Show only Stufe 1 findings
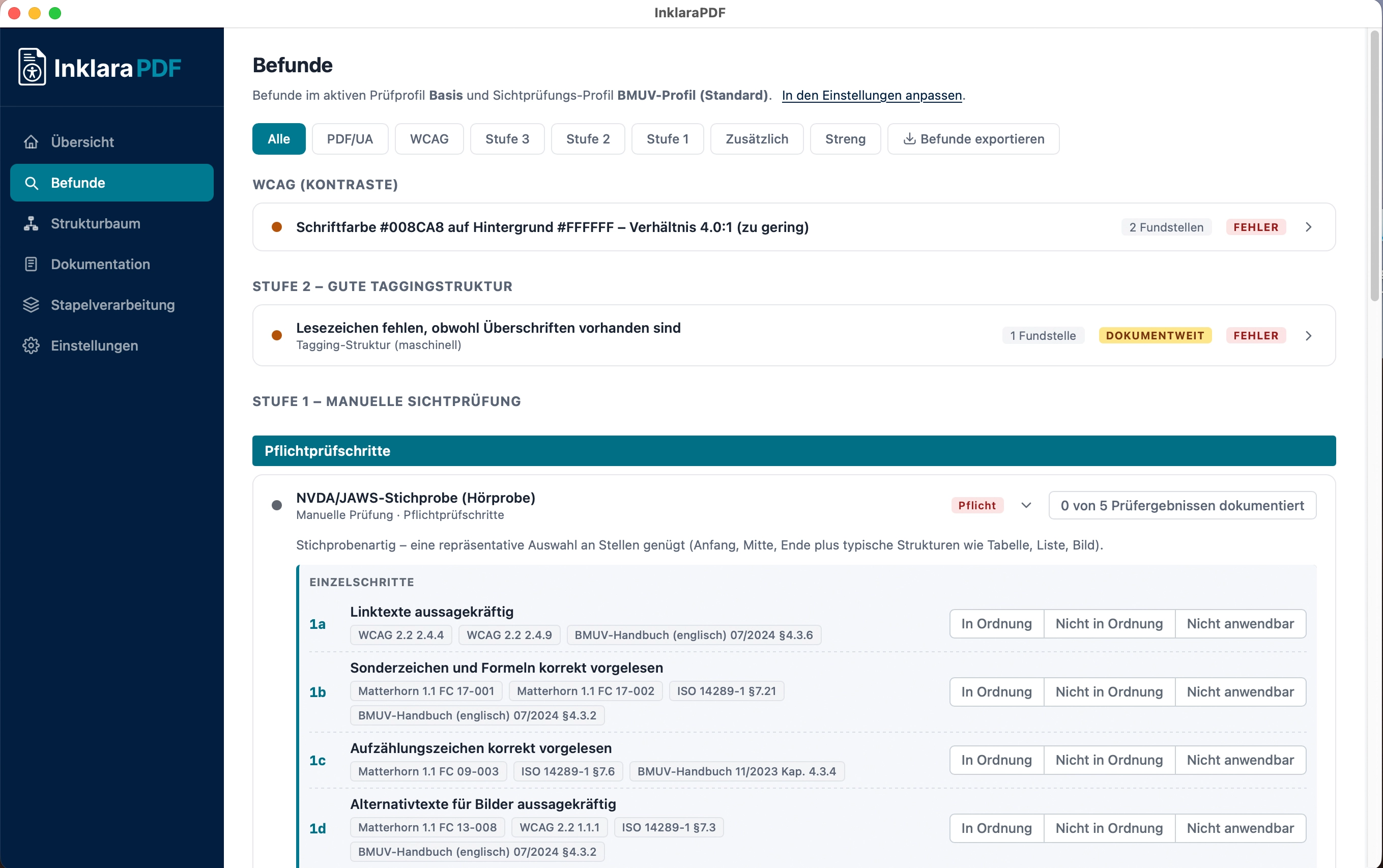 pyautogui.click(x=668, y=139)
